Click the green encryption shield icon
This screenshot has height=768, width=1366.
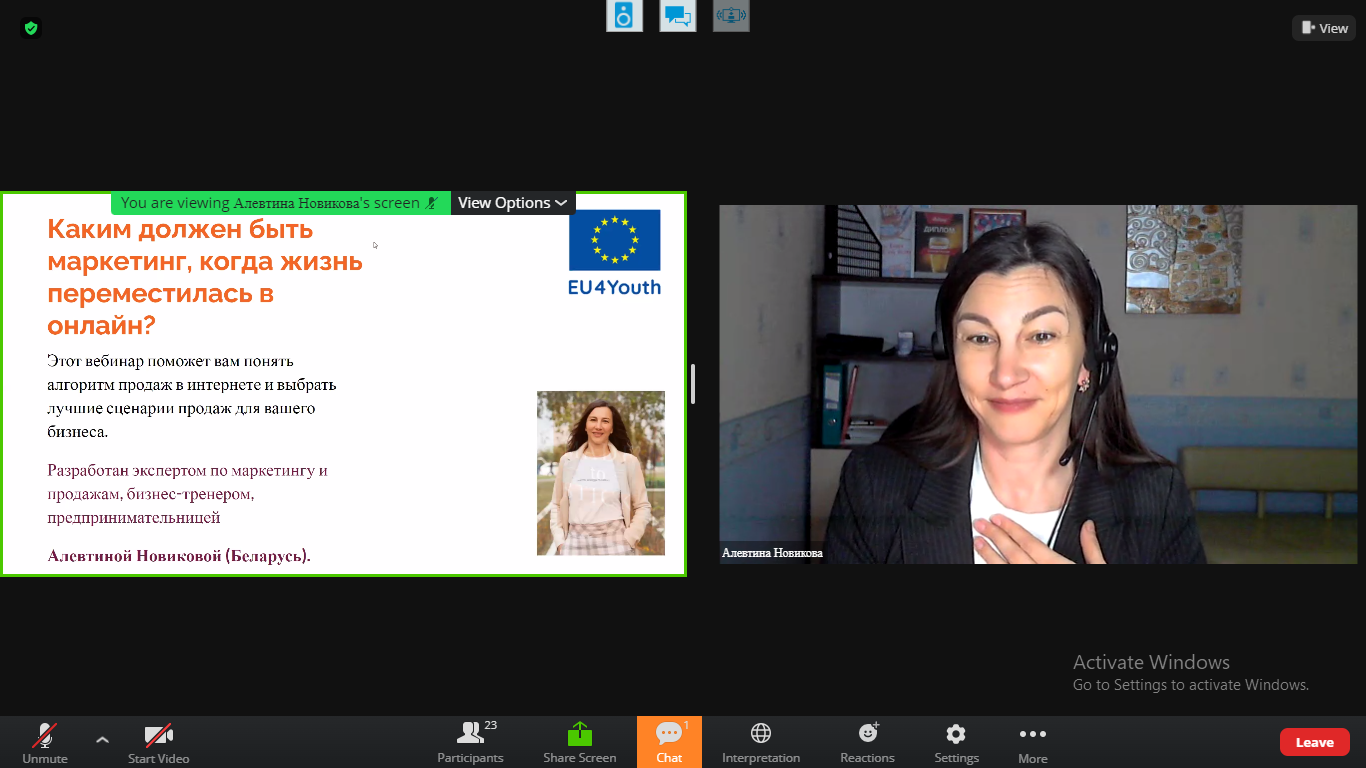coord(31,28)
